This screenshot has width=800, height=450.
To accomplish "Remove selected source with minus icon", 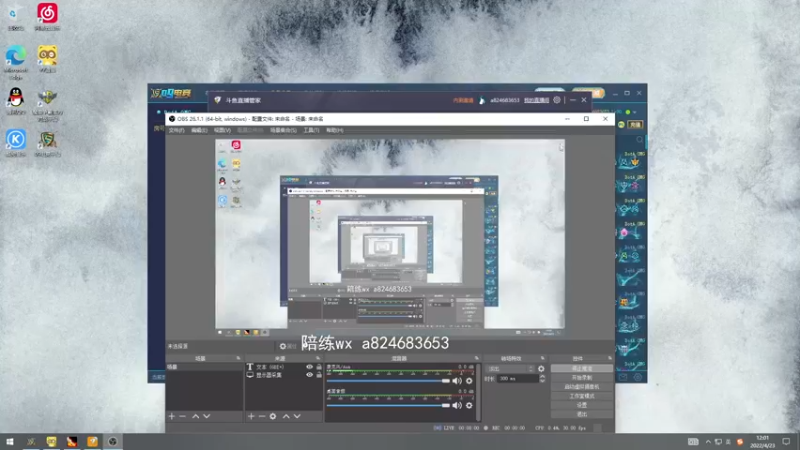I will (x=262, y=416).
